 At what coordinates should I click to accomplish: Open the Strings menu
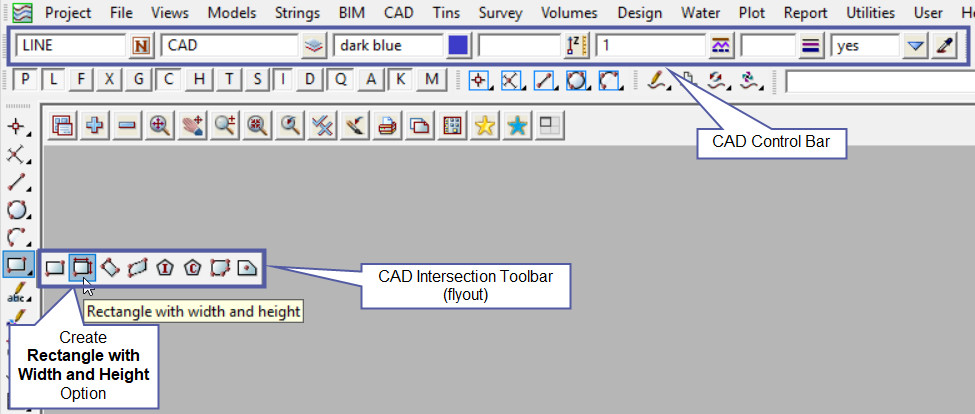(297, 12)
